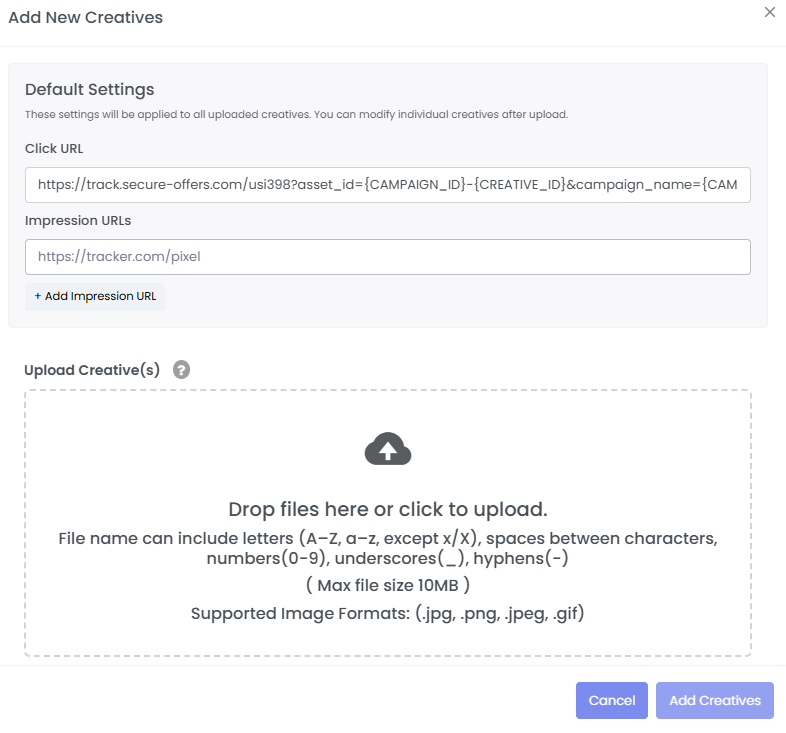786x733 pixels.
Task: Click the Max file size 10MB note
Action: click(x=388, y=585)
